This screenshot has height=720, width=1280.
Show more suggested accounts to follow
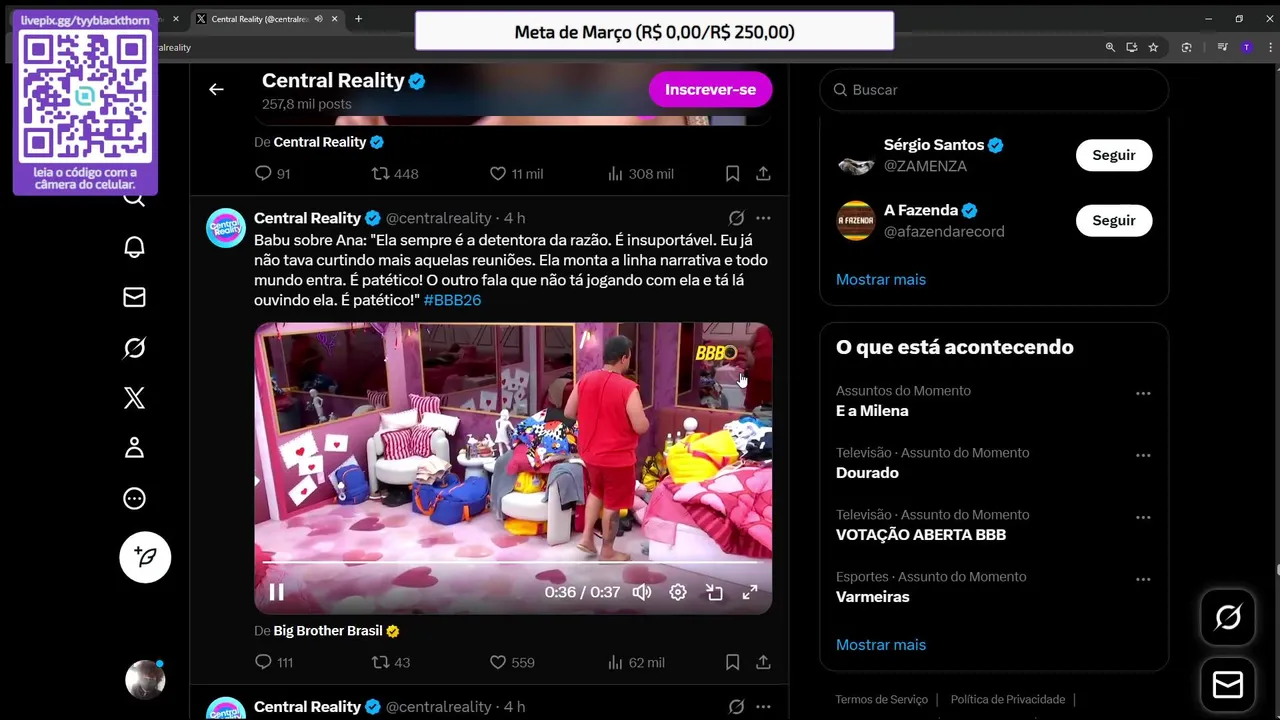point(881,279)
